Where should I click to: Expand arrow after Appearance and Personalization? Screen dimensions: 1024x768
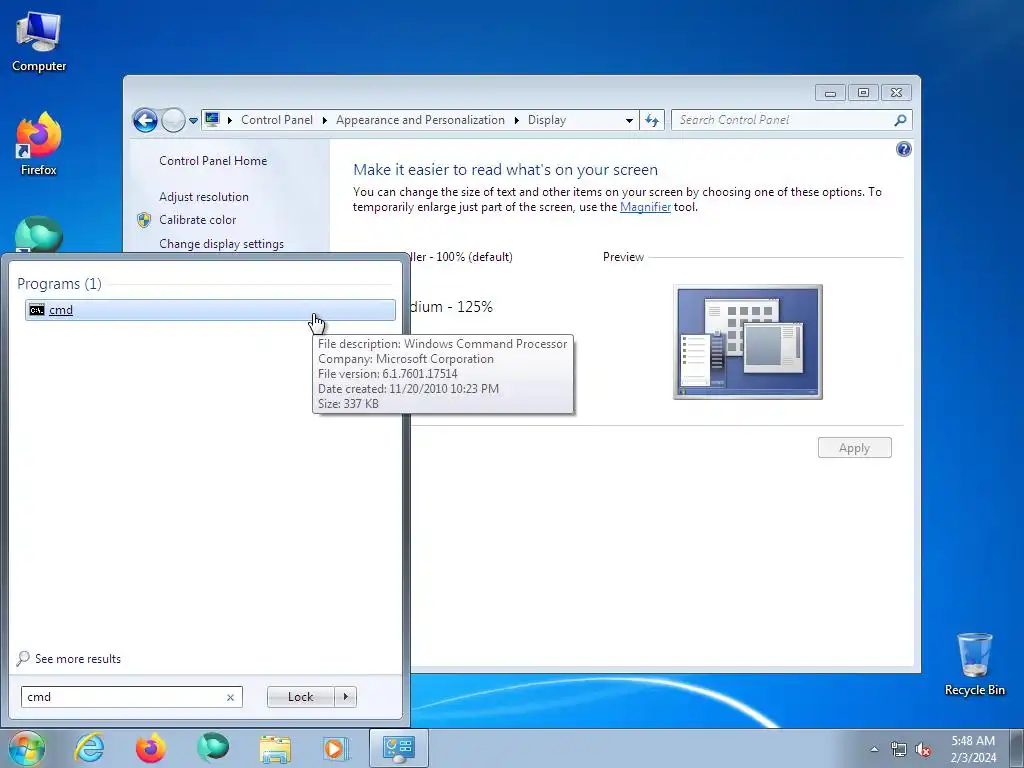[x=517, y=120]
